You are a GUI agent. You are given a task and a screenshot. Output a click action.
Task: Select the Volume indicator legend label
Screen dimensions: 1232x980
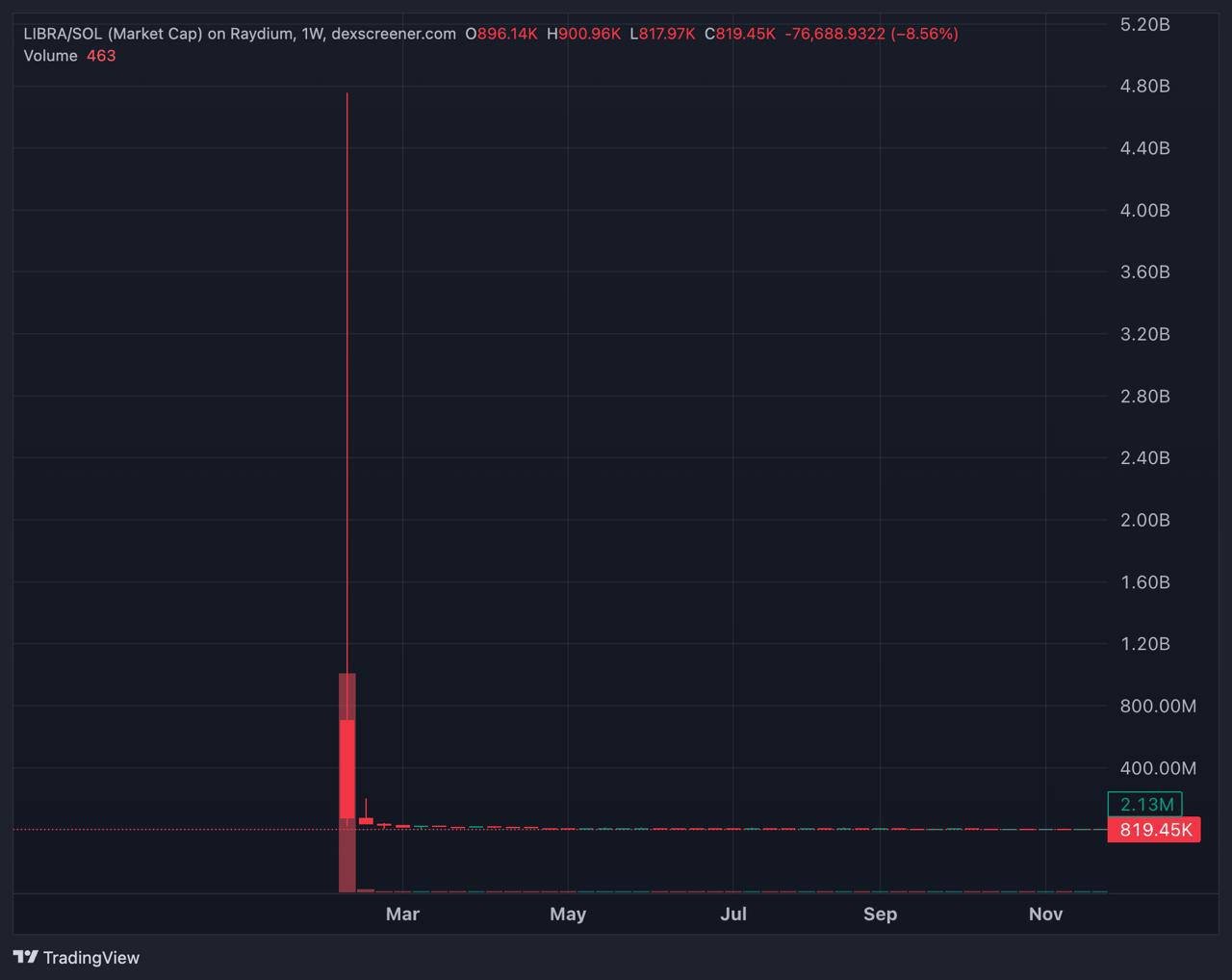coord(50,56)
